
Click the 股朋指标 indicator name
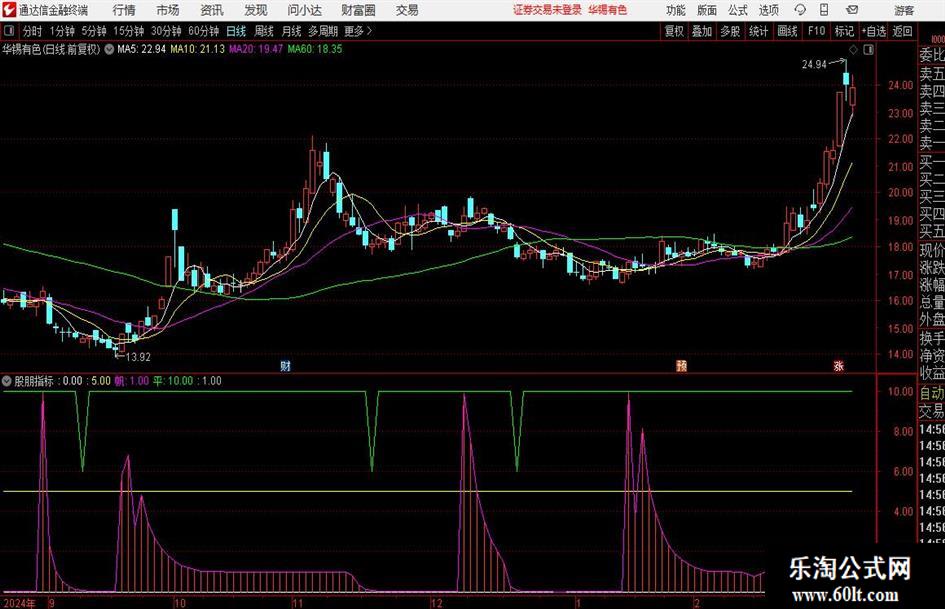coord(34,381)
